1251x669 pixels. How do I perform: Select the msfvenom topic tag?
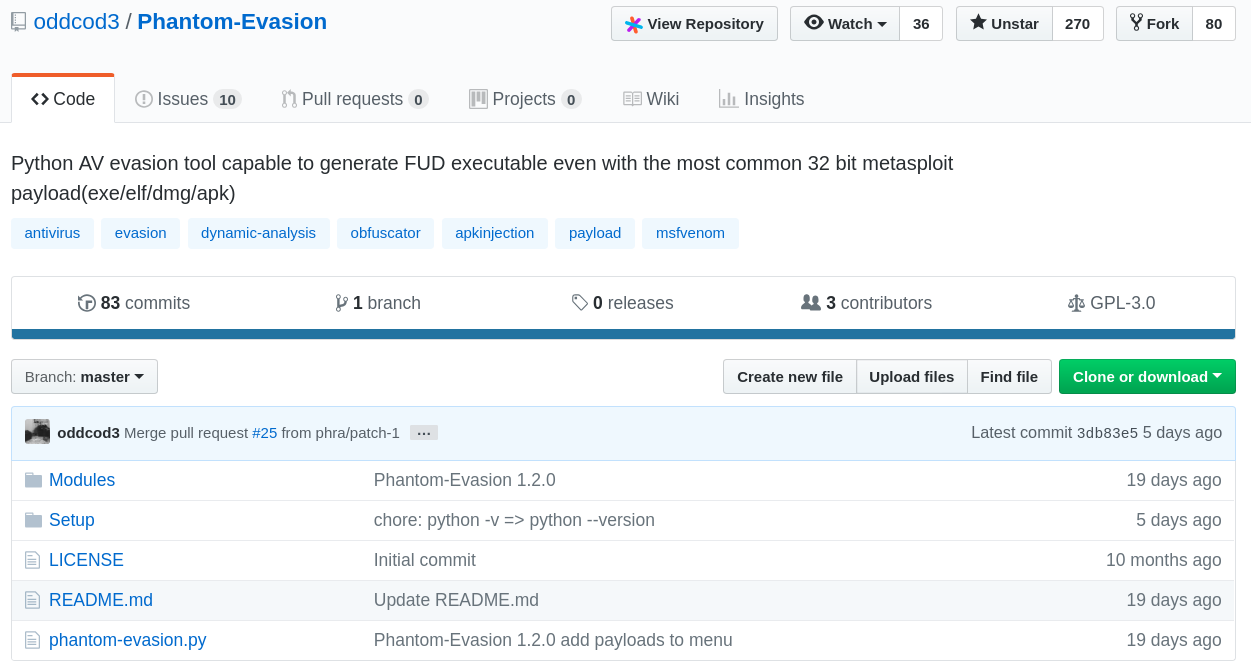point(690,233)
